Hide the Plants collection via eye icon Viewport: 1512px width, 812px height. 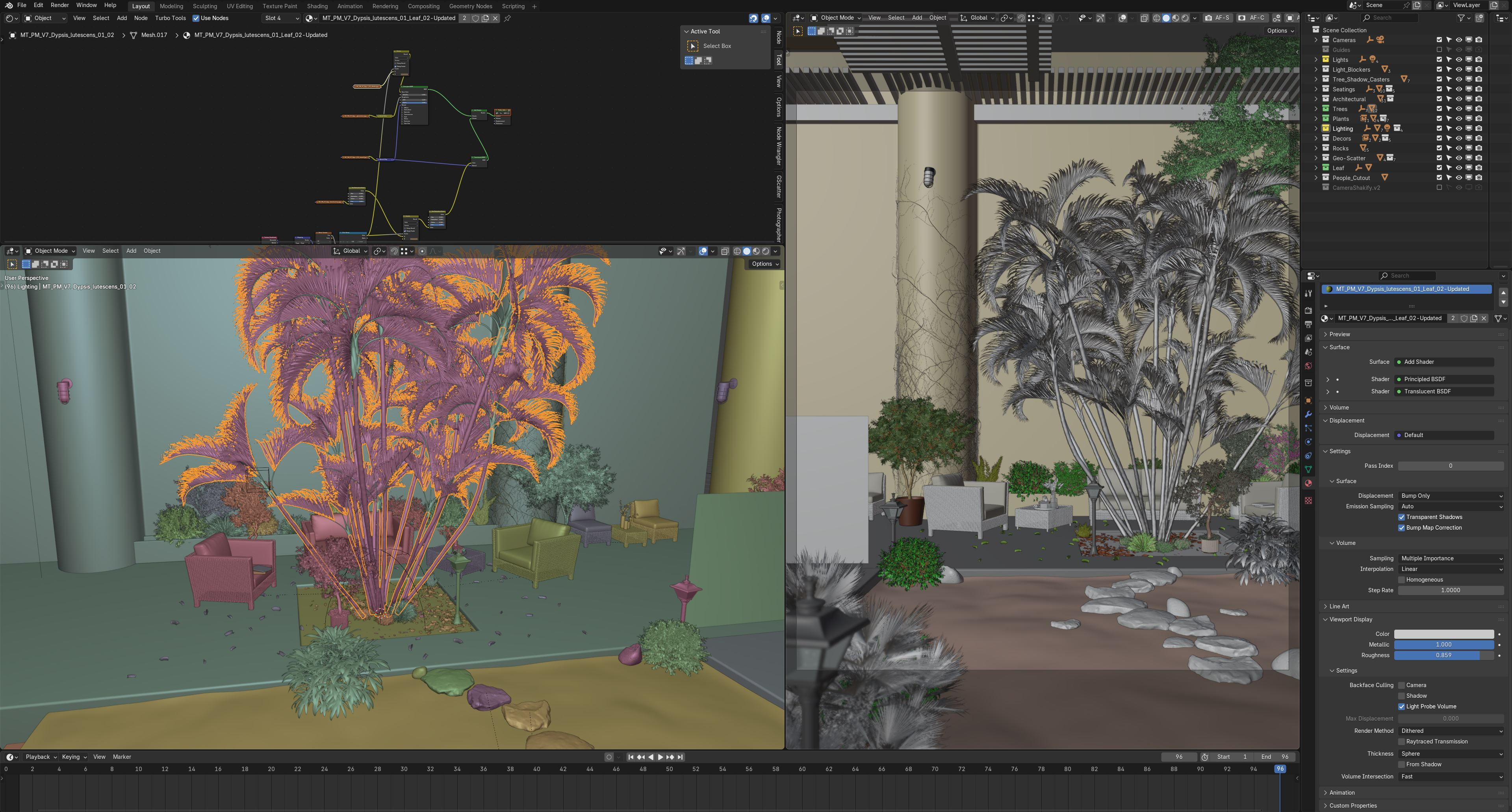coord(1458,119)
